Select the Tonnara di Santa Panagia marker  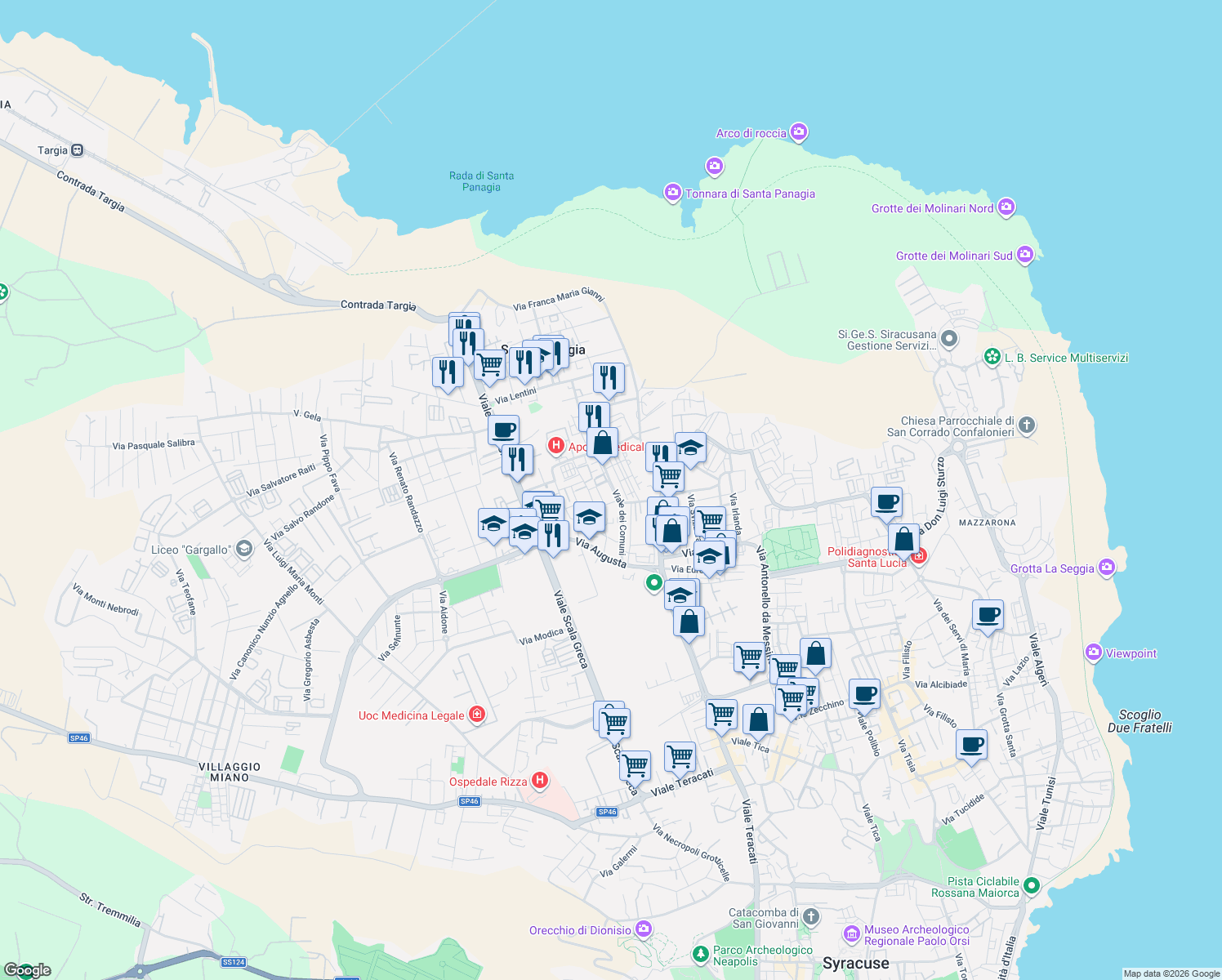(672, 193)
